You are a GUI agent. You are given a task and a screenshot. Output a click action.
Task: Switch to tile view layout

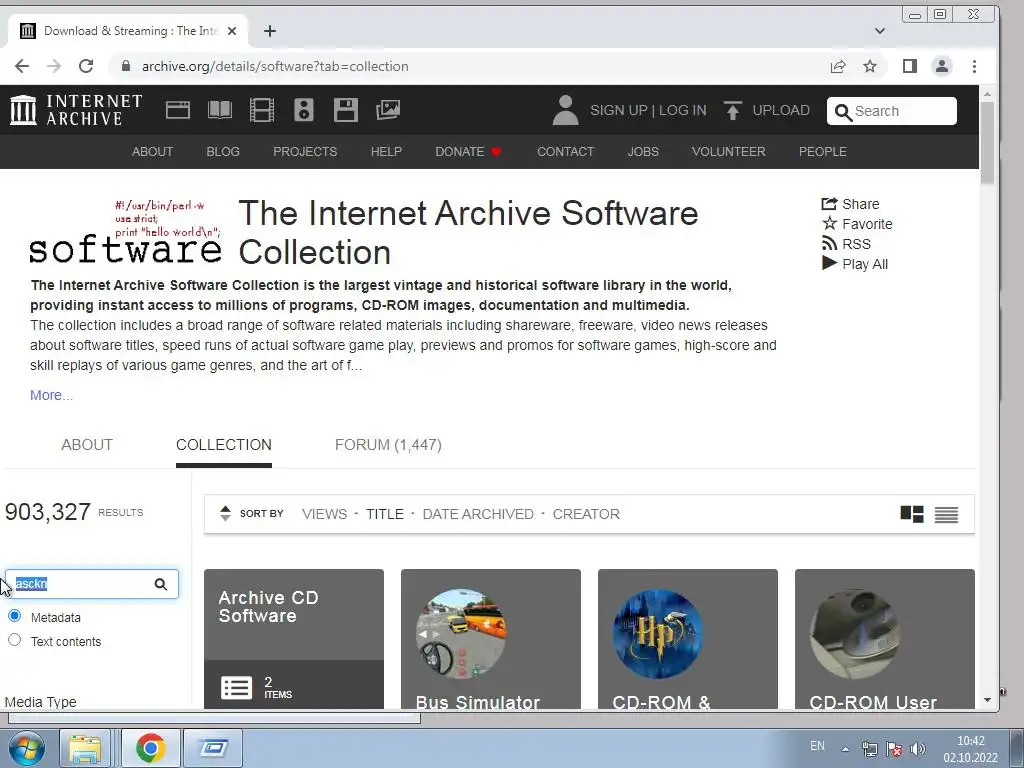[912, 514]
